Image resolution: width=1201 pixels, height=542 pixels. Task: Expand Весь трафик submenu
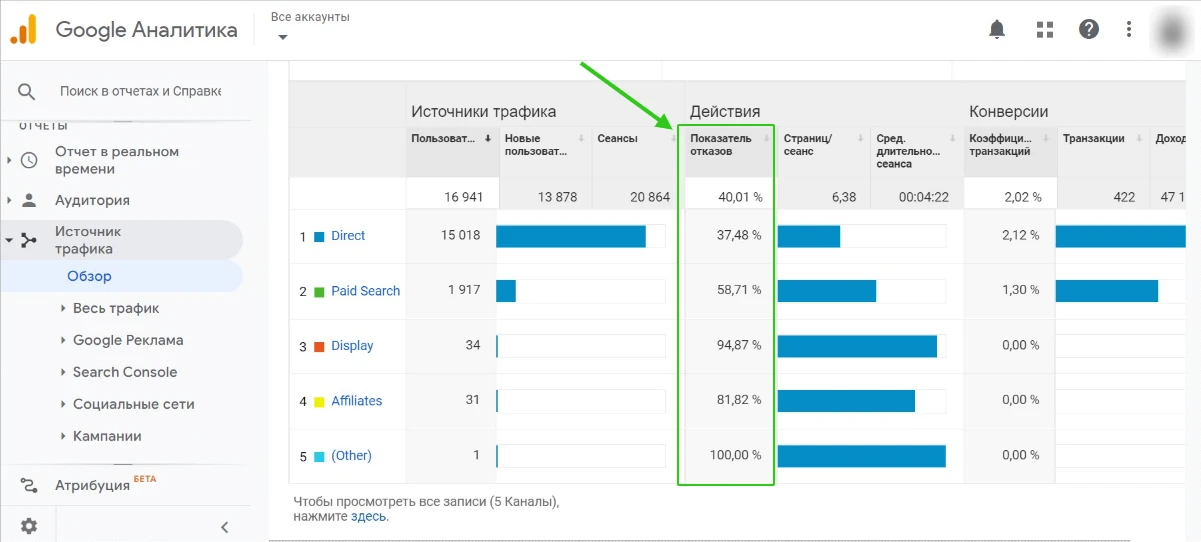coord(63,308)
